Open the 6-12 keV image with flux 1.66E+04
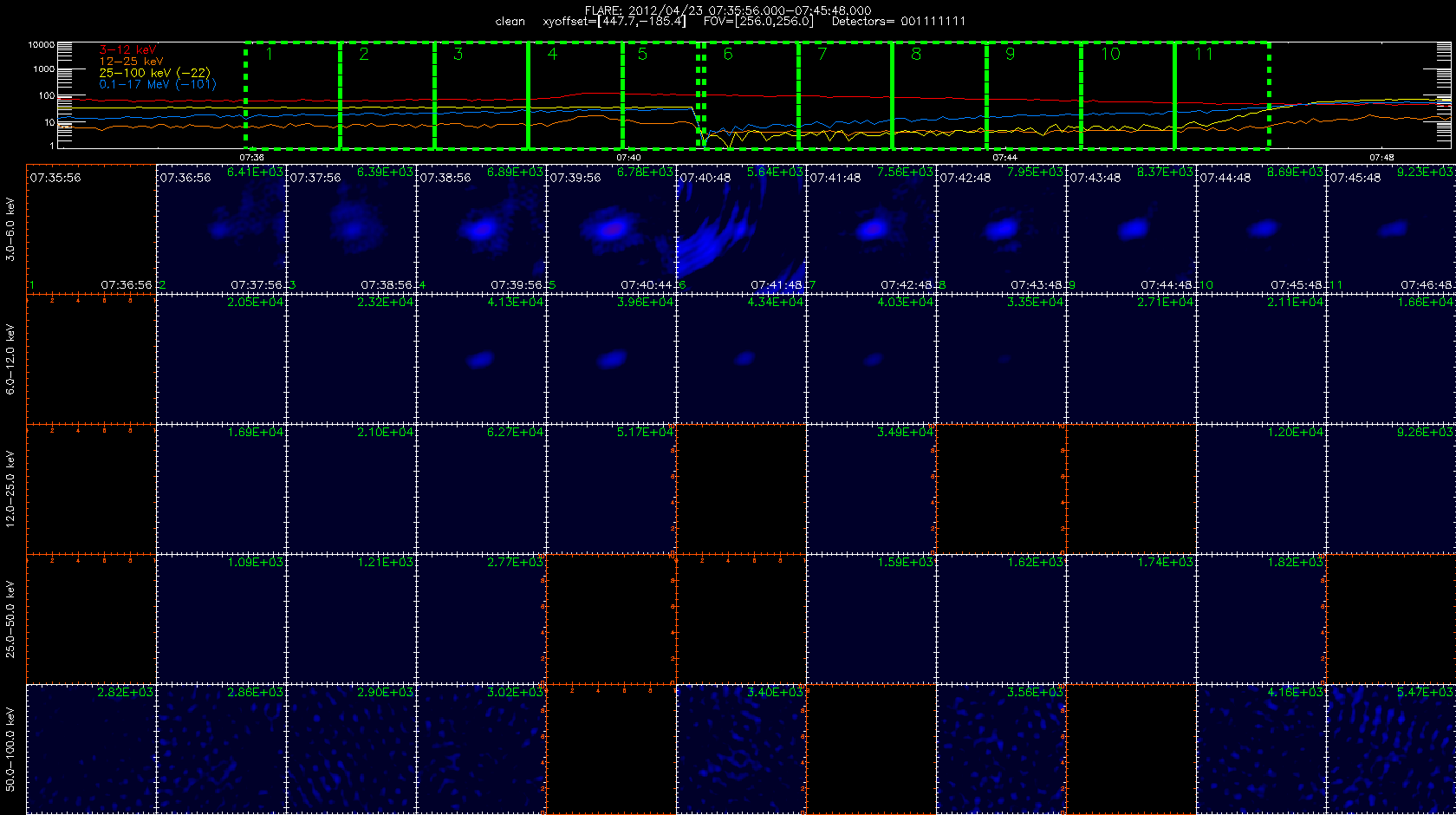The image size is (1456, 815). 1391,359
